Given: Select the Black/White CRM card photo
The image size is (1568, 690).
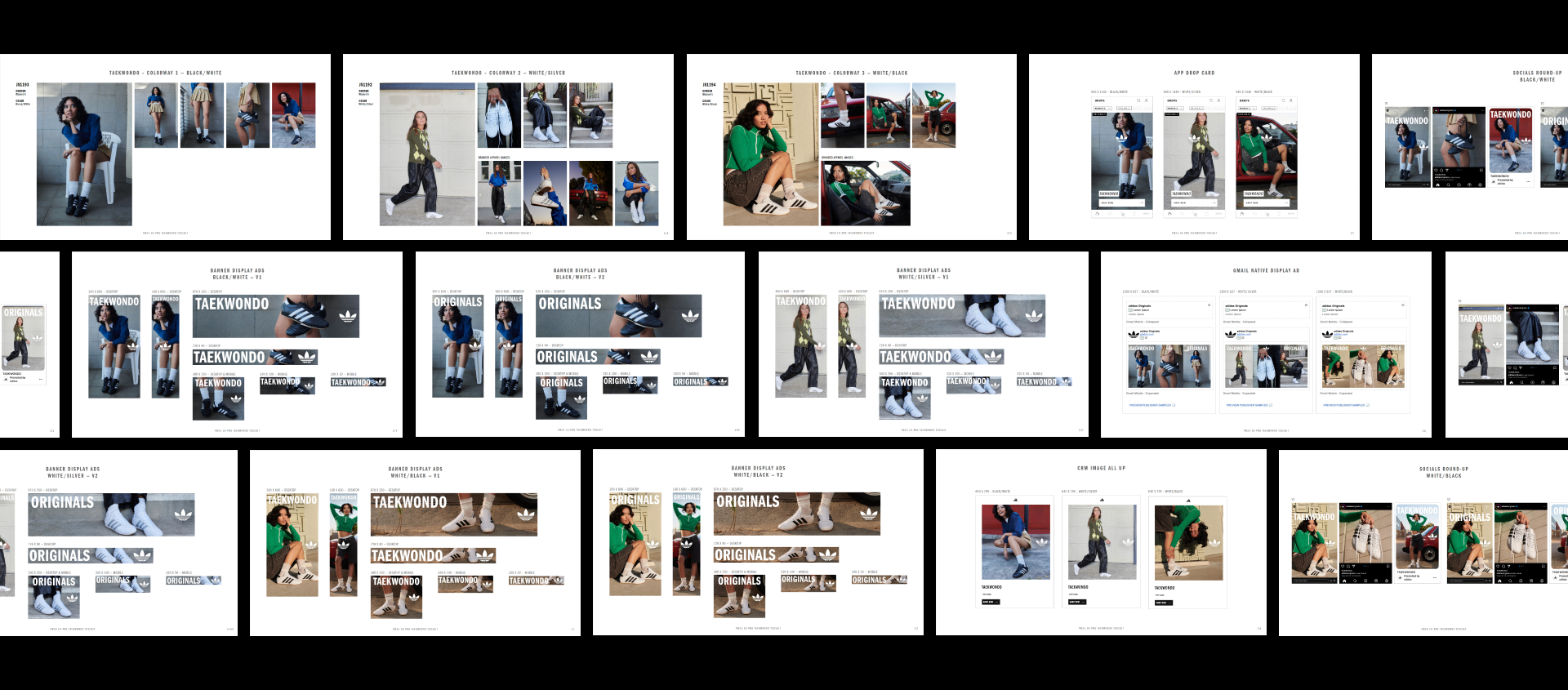Looking at the screenshot, I should click(x=1016, y=542).
